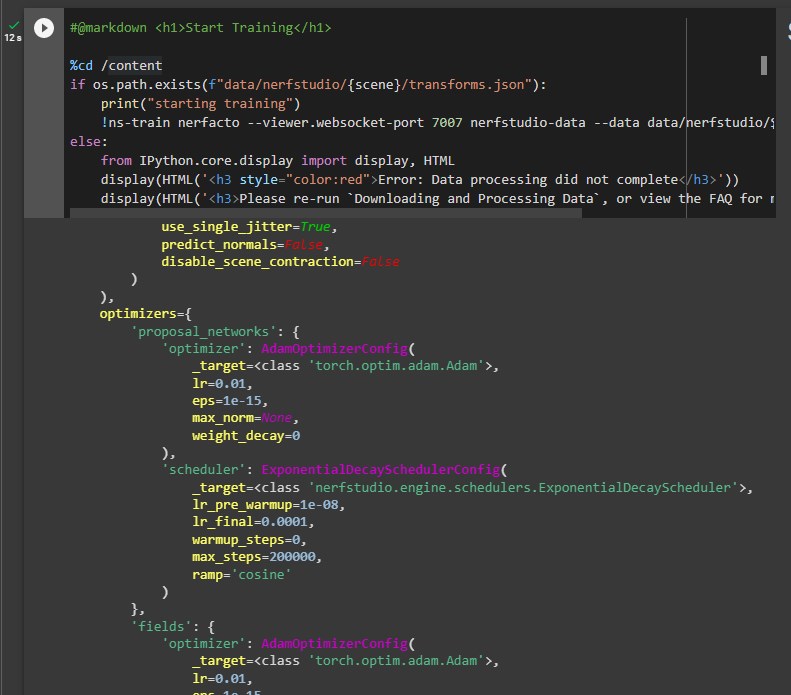
Task: Click 'use_single_jitter=True' in output
Action: pyautogui.click(x=249, y=227)
